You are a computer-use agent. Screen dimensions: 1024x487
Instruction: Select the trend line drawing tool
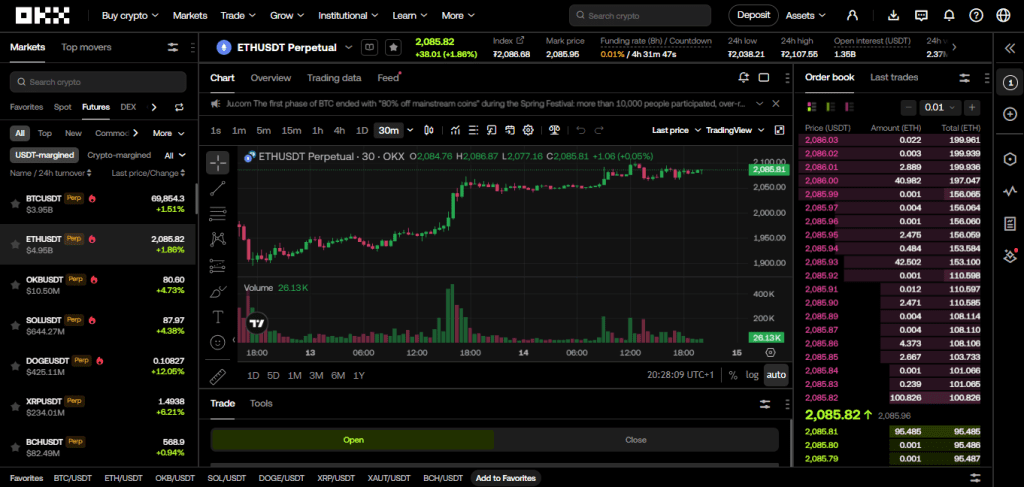point(217,189)
